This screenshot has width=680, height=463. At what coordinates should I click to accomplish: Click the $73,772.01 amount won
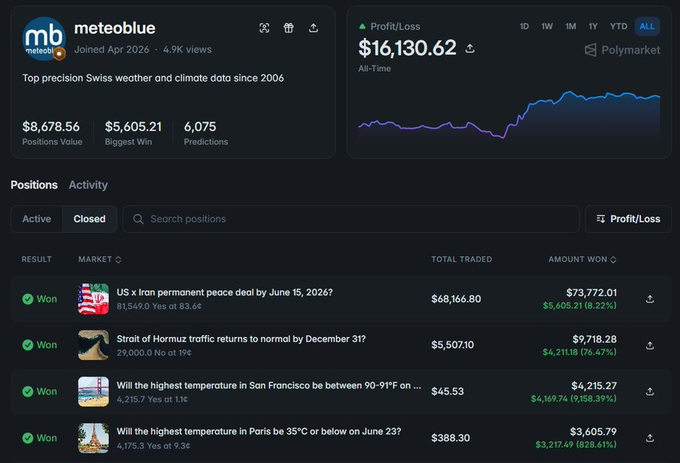pos(591,293)
